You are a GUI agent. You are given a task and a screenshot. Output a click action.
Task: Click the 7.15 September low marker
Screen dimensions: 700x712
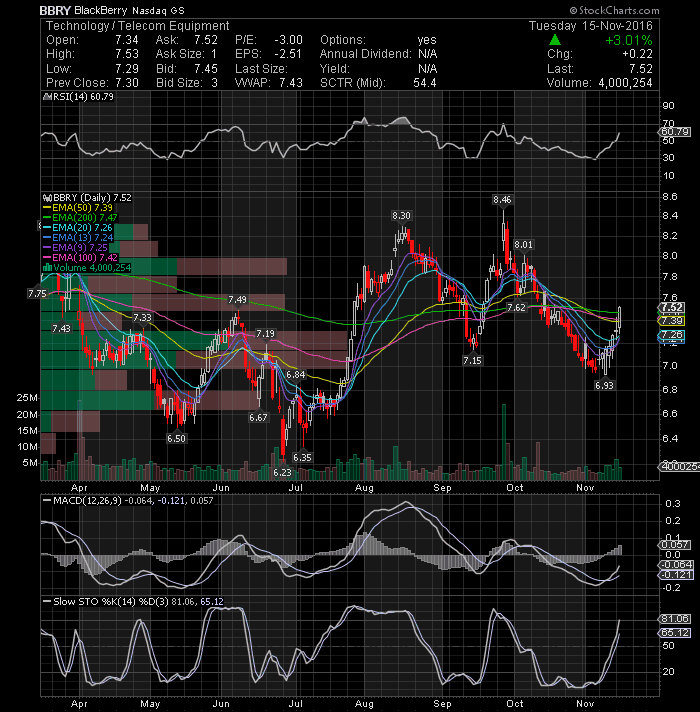(x=472, y=361)
